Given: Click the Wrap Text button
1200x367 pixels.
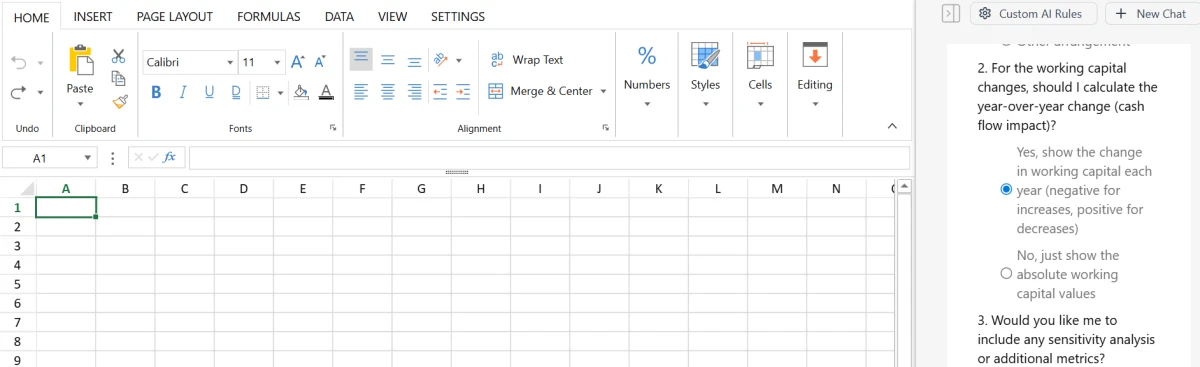Looking at the screenshot, I should [x=527, y=60].
